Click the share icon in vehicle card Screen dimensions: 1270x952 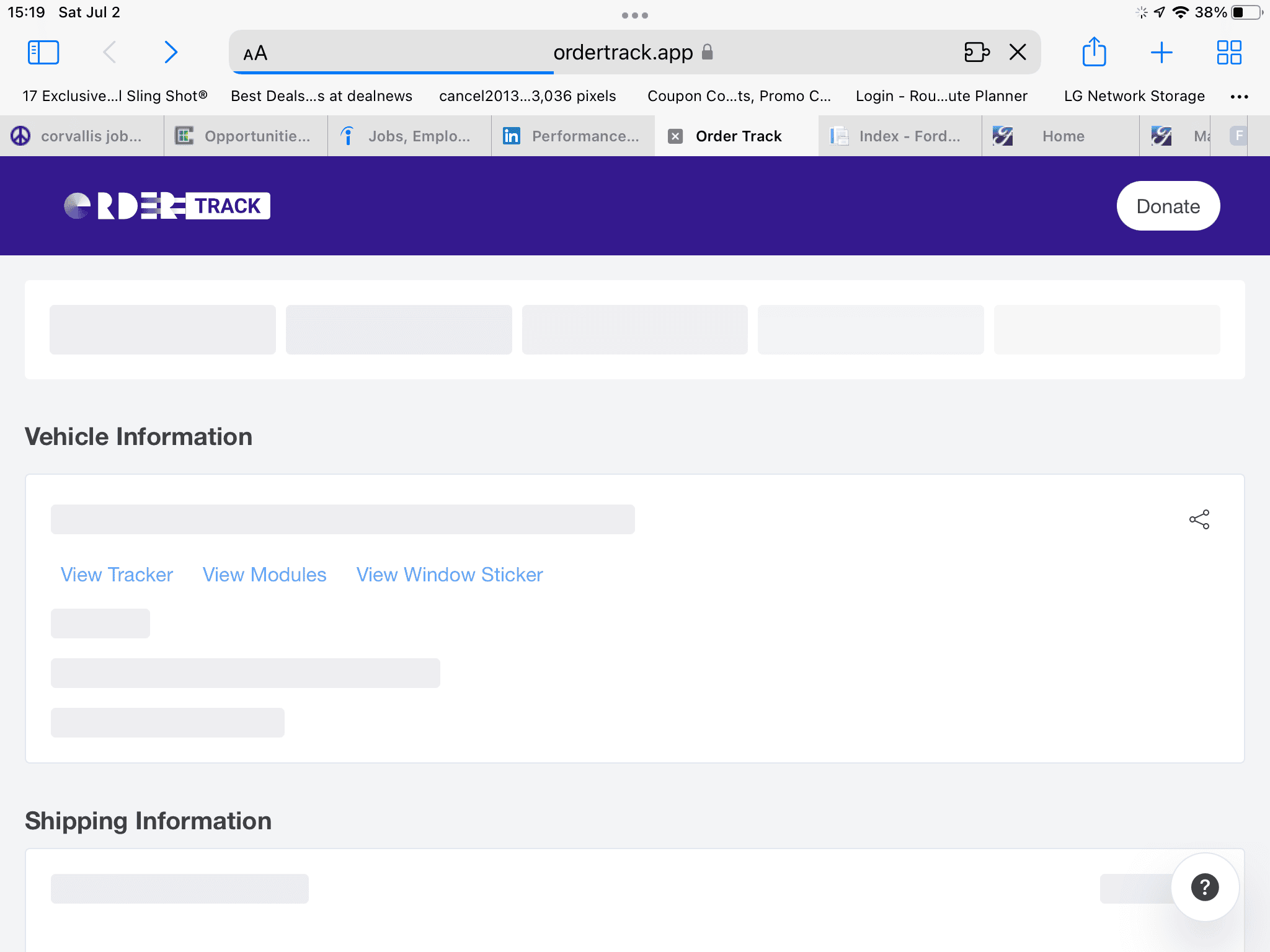pyautogui.click(x=1199, y=519)
